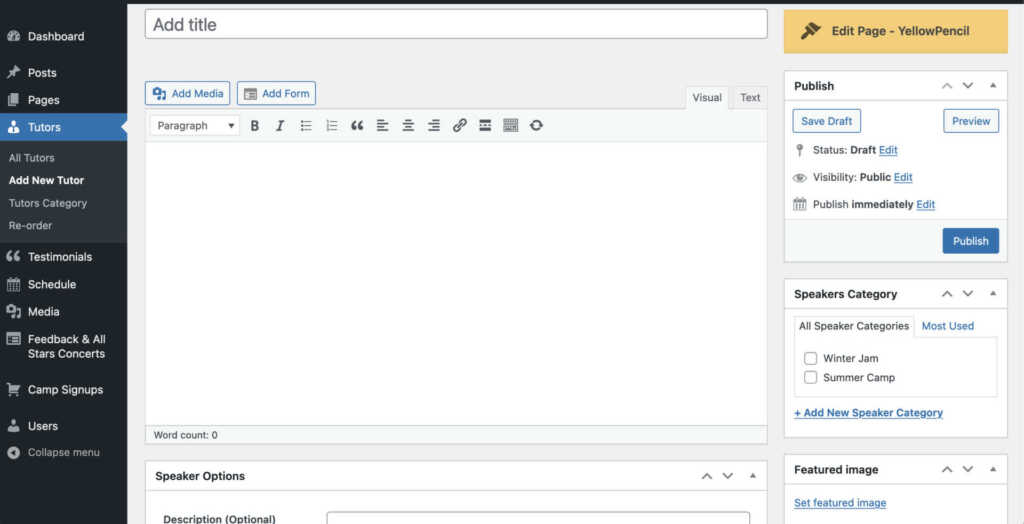Edit the Draft status

(888, 150)
